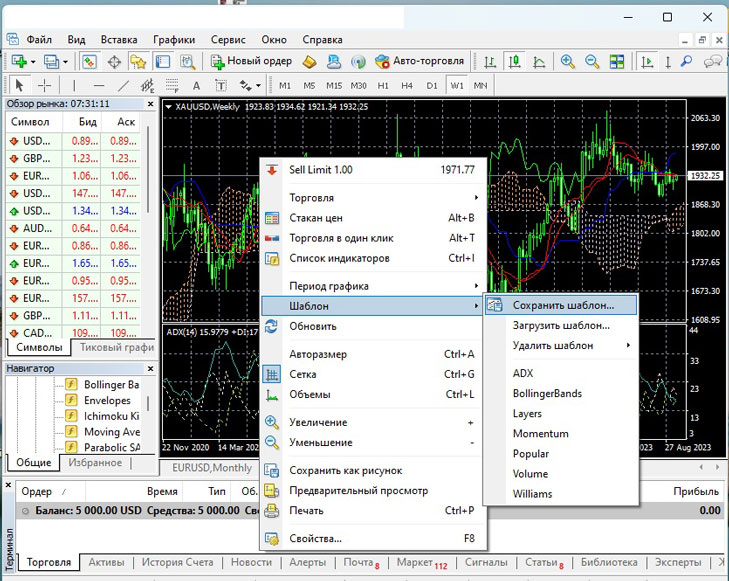Screen dimensions: 729x581
Task: Click the Новый ордер toolbar button
Action: pos(250,61)
